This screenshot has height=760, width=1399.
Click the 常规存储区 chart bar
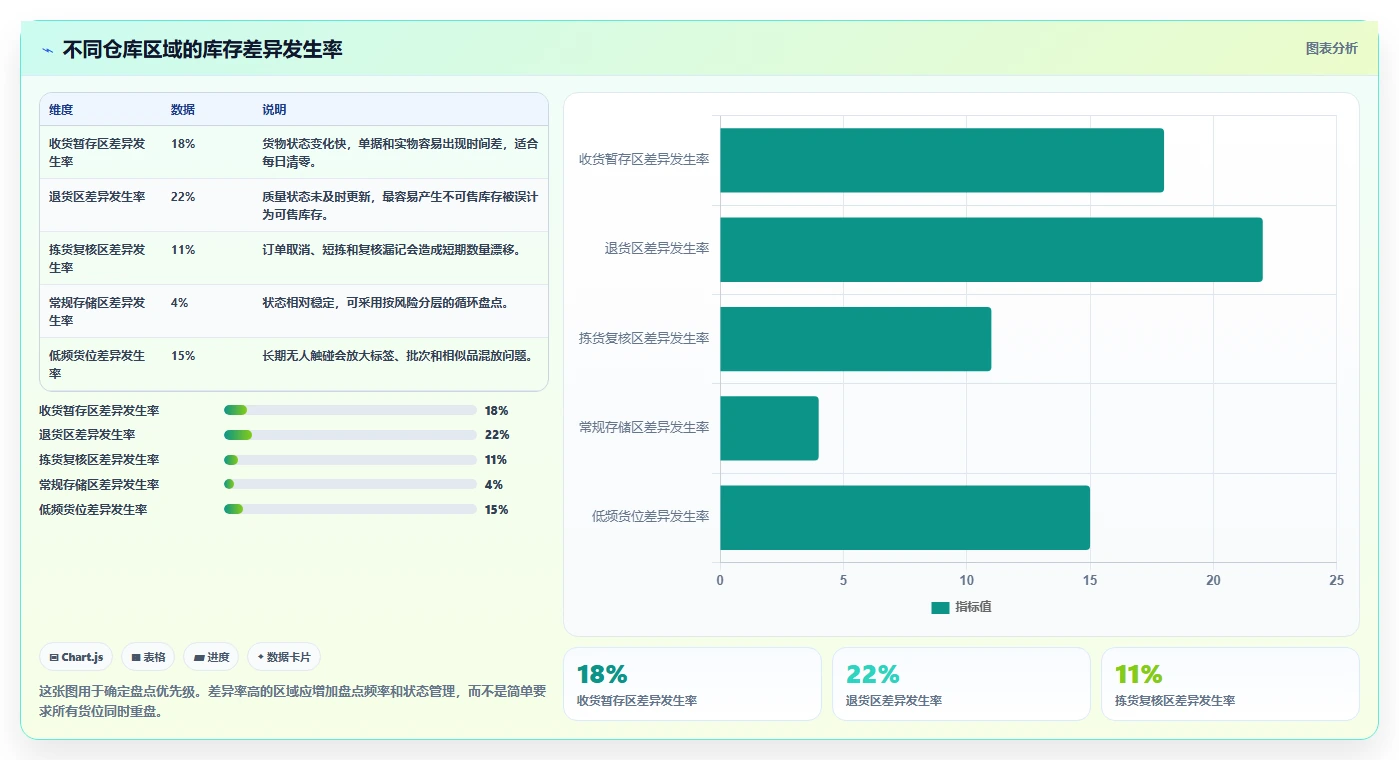pyautogui.click(x=769, y=428)
